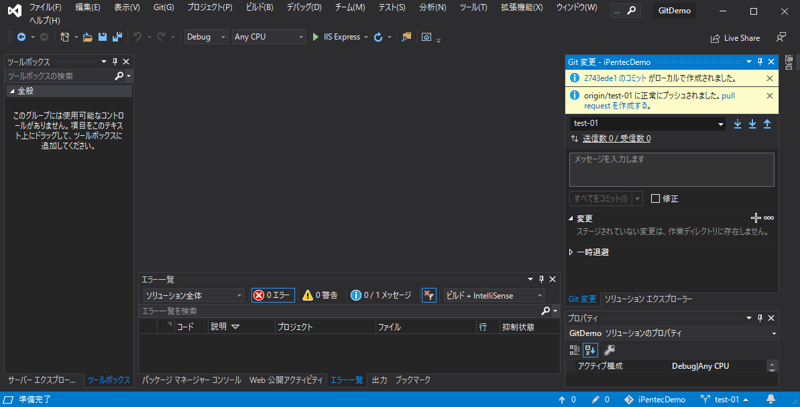Click the open file folder icon

[x=88, y=37]
